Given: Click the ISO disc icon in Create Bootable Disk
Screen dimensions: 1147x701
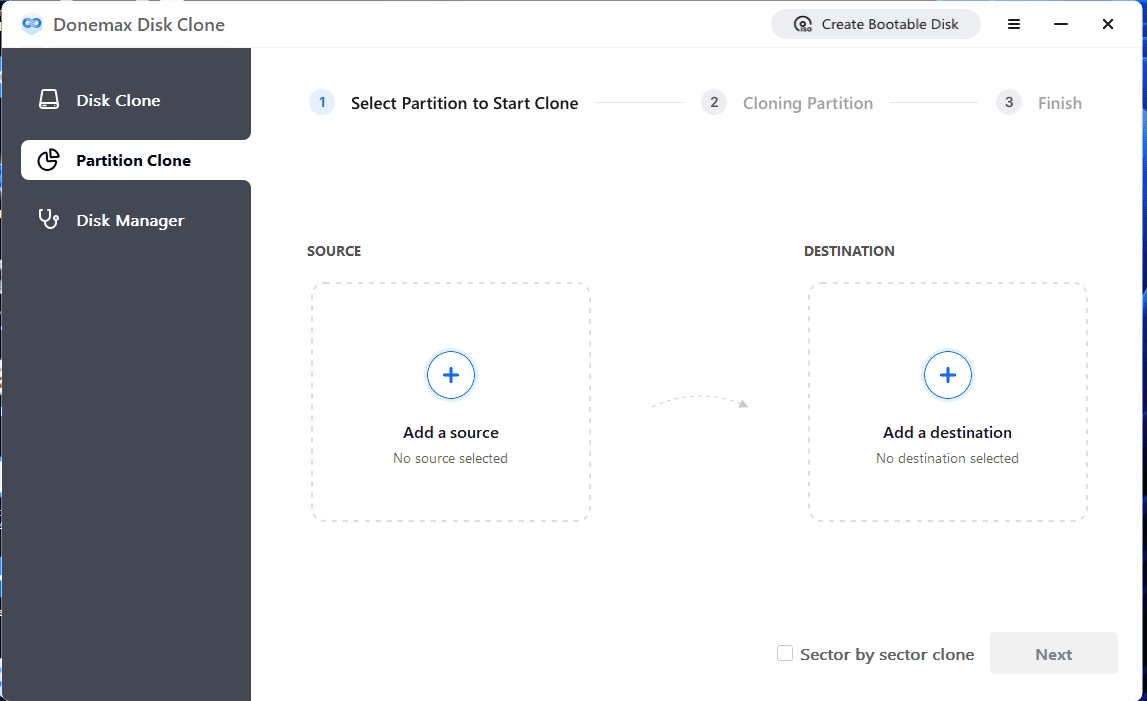Looking at the screenshot, I should coord(802,24).
